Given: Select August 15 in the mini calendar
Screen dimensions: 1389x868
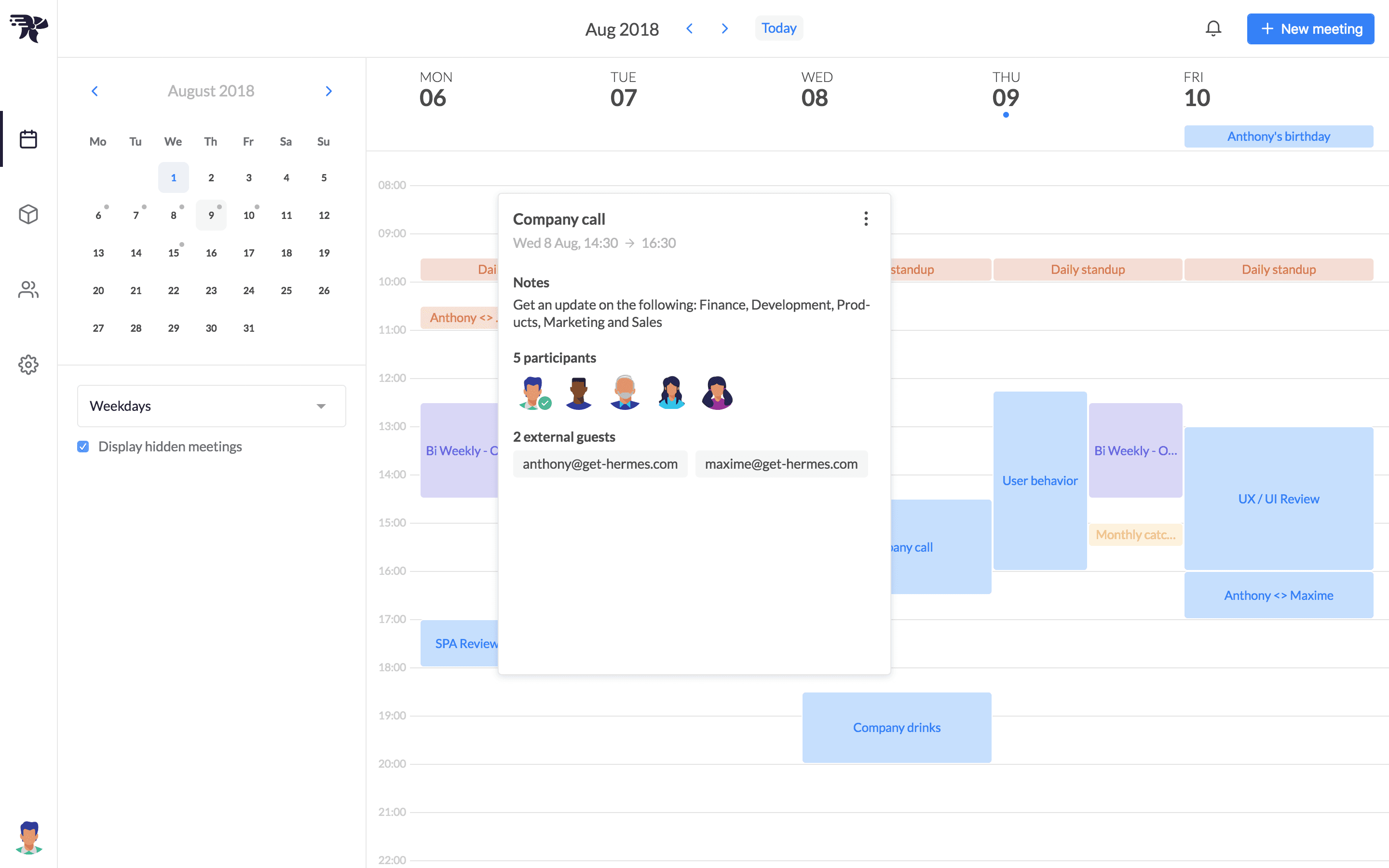Looking at the screenshot, I should click(173, 253).
